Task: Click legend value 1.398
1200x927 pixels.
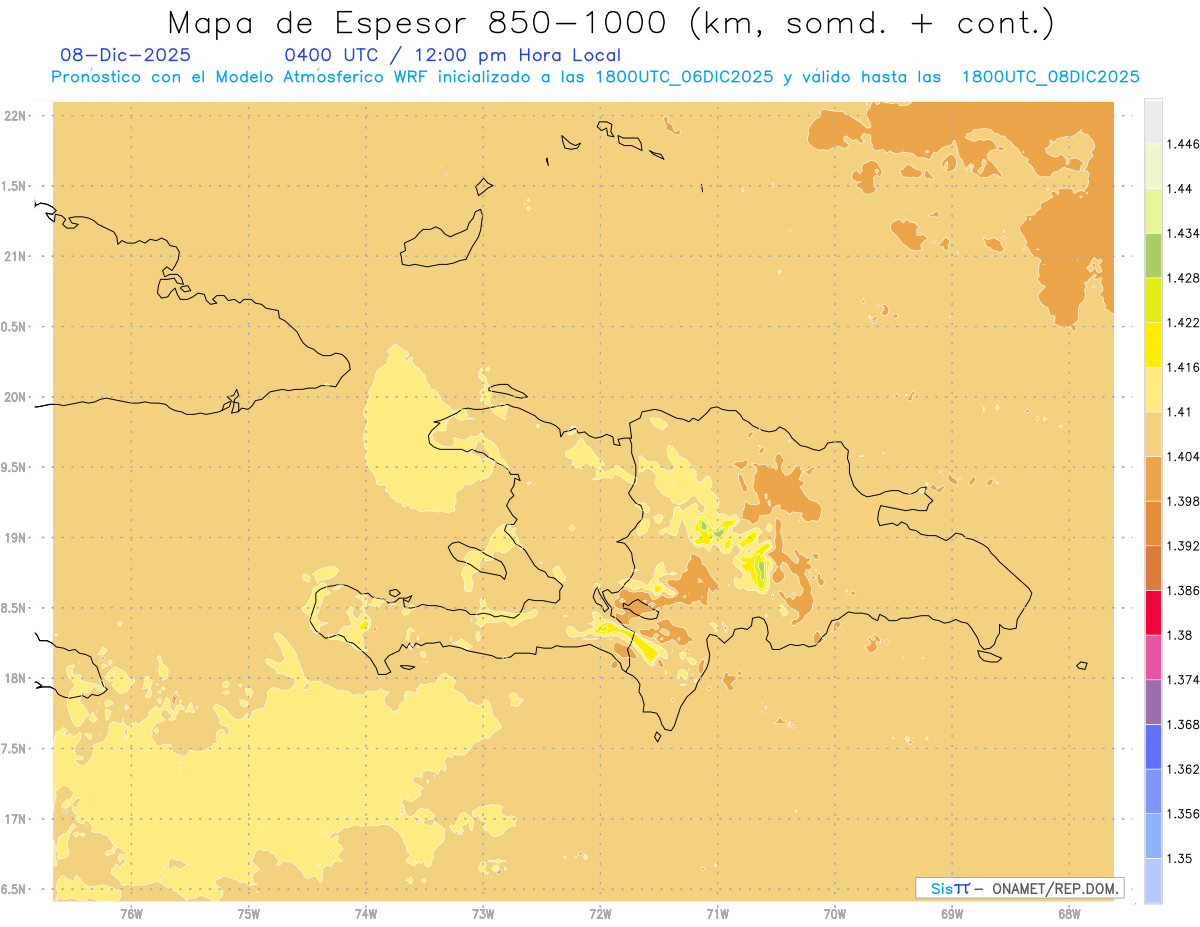Action: 1183,501
